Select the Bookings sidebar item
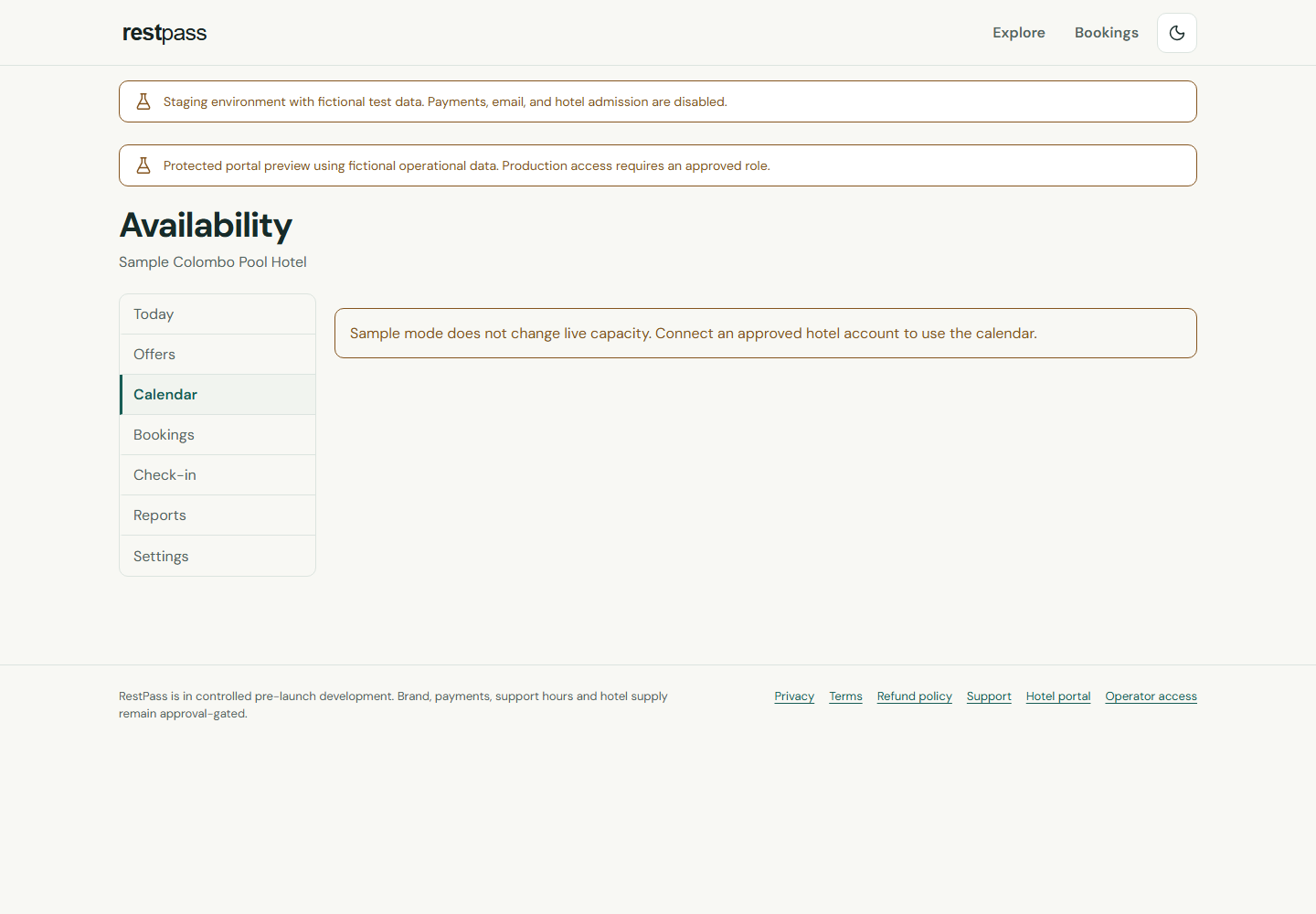The image size is (1316, 914). (x=218, y=435)
